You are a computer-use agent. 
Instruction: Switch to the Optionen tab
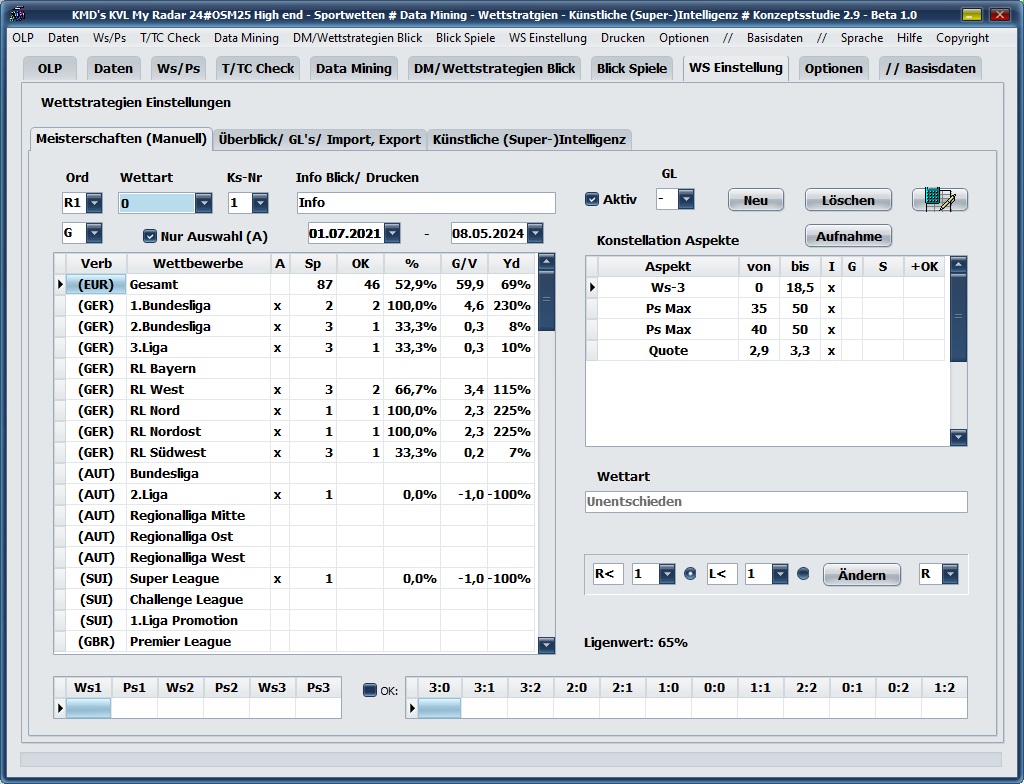[833, 69]
